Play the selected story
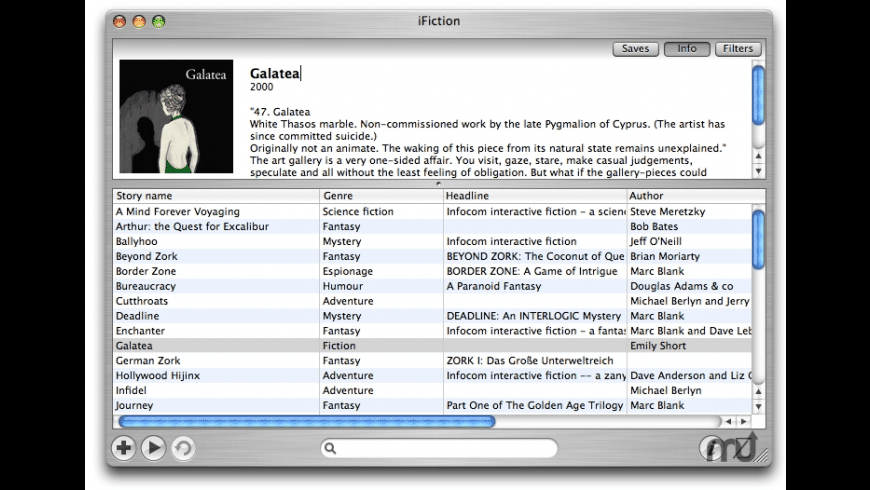Image resolution: width=870 pixels, height=490 pixels. (x=153, y=448)
